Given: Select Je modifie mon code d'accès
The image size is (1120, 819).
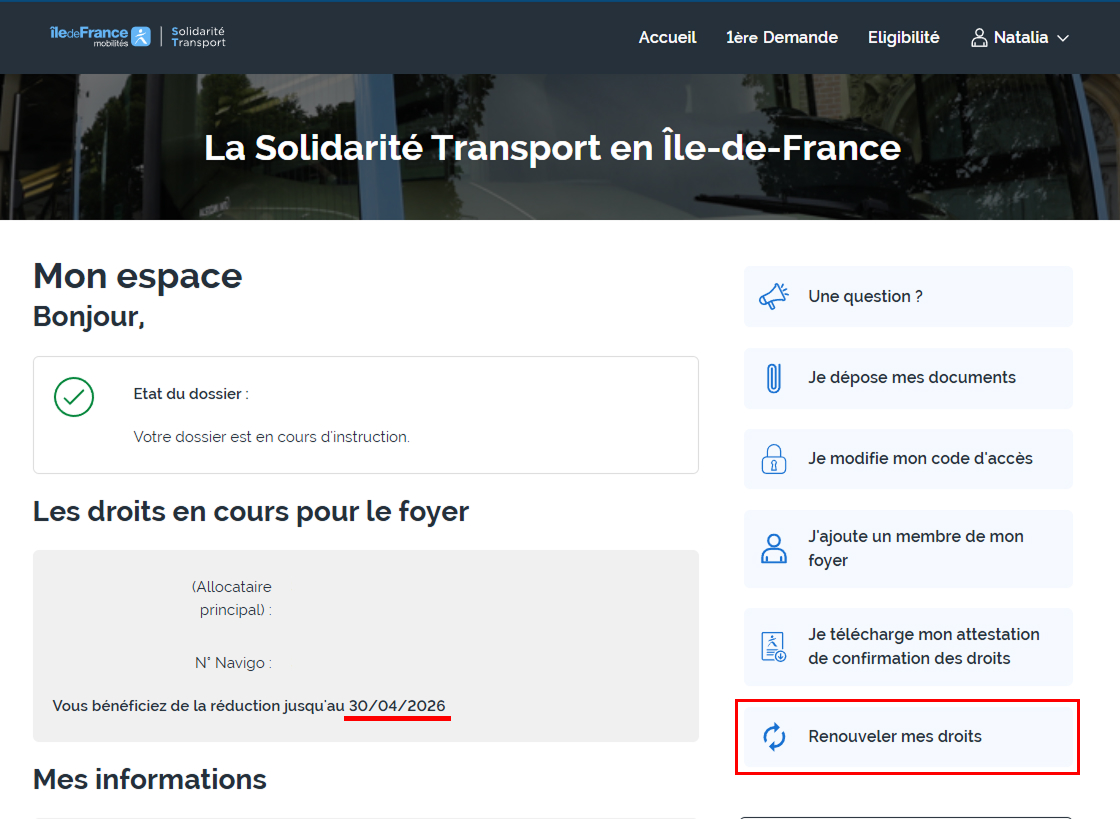Looking at the screenshot, I should coord(920,458).
